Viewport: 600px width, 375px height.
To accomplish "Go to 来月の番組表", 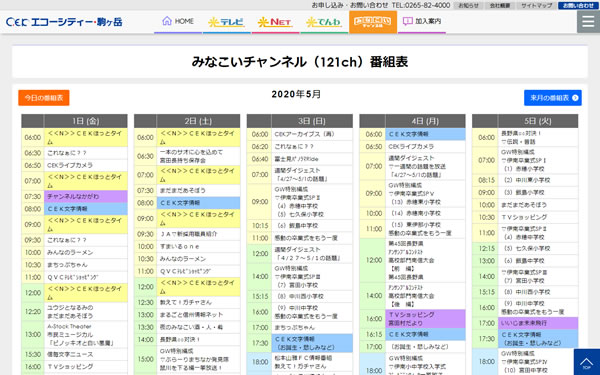I will 553,98.
